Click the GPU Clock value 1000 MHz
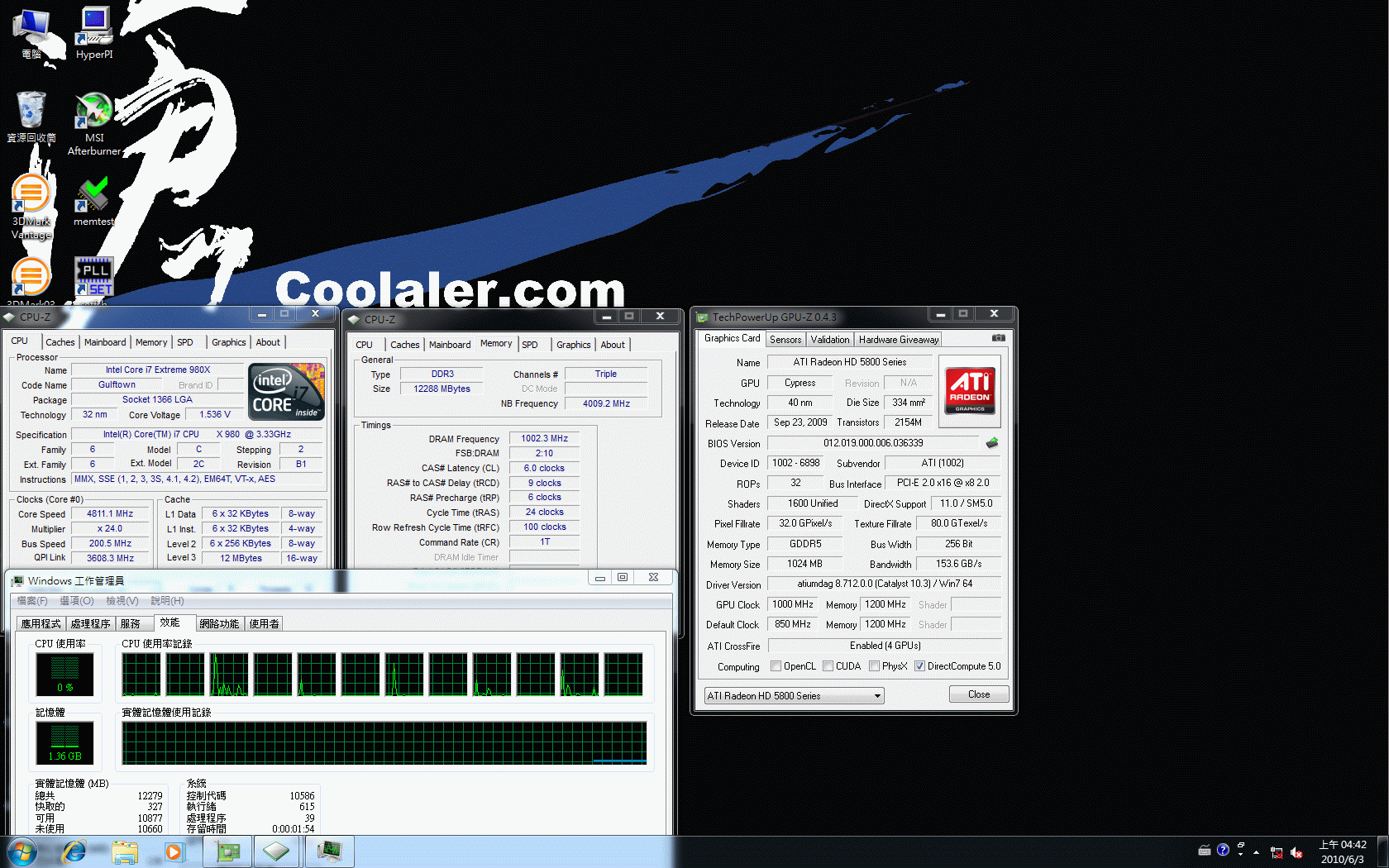Image resolution: width=1389 pixels, height=868 pixels. (792, 605)
